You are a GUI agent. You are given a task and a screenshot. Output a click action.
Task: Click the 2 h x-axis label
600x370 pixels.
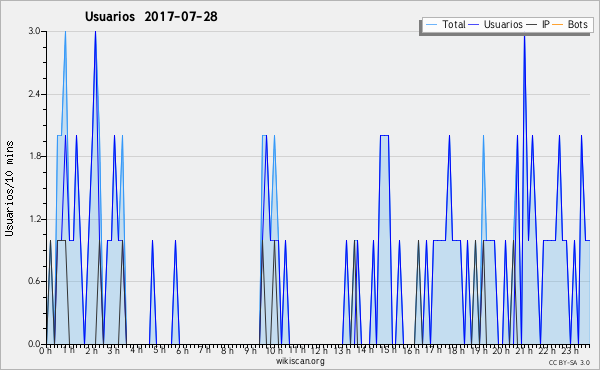(x=91, y=350)
